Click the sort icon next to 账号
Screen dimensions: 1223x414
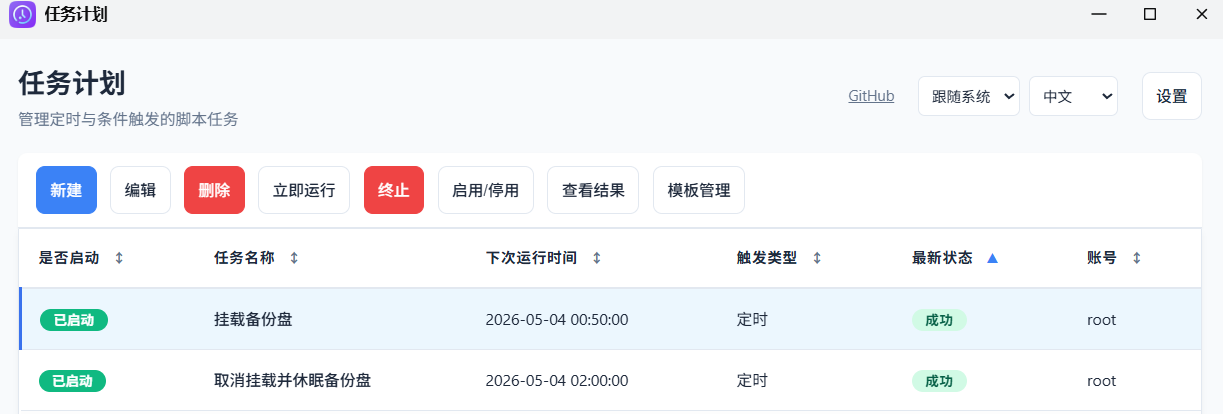click(x=1136, y=258)
